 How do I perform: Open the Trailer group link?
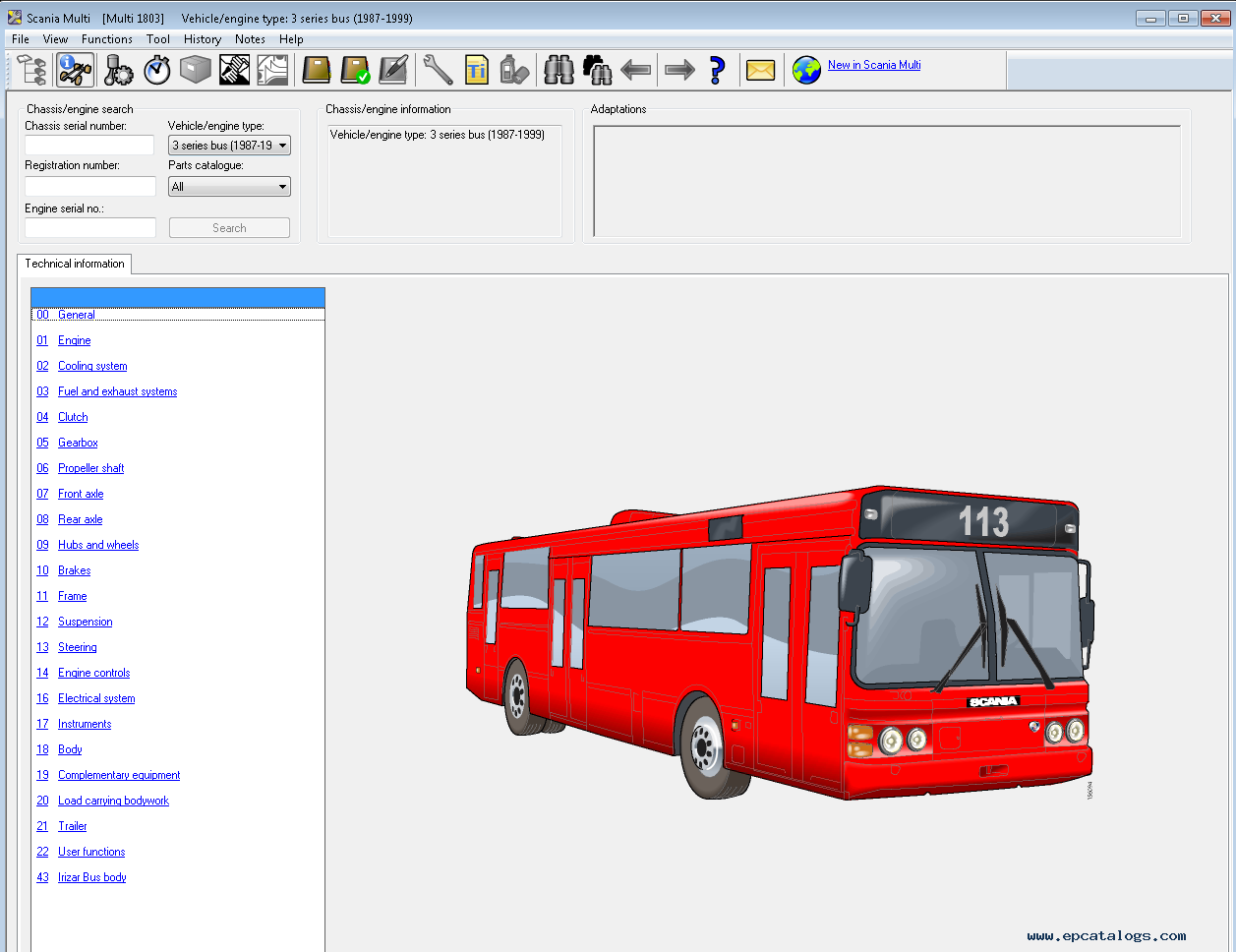coord(73,826)
